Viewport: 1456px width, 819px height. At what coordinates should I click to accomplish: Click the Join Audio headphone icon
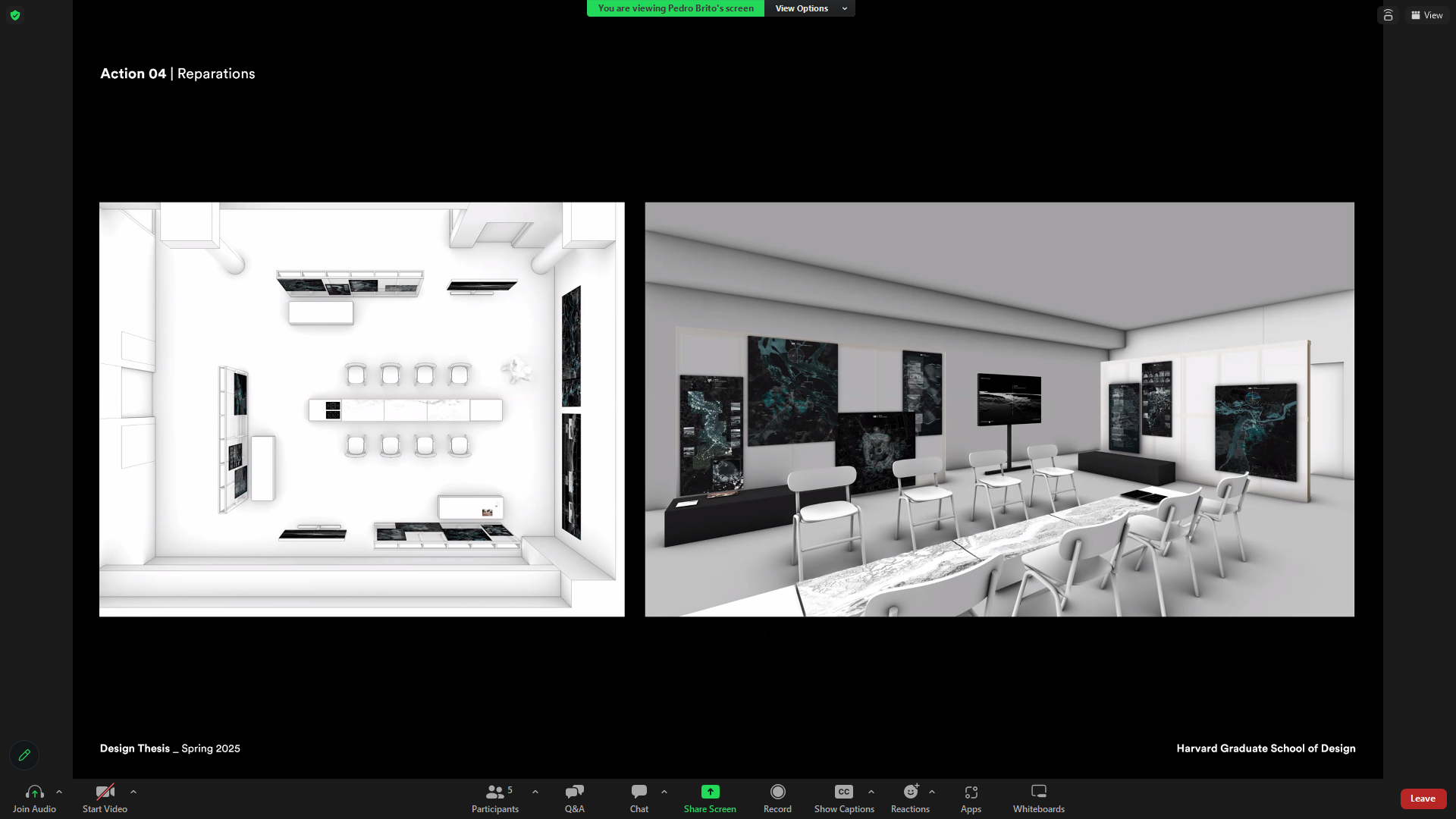[x=34, y=792]
